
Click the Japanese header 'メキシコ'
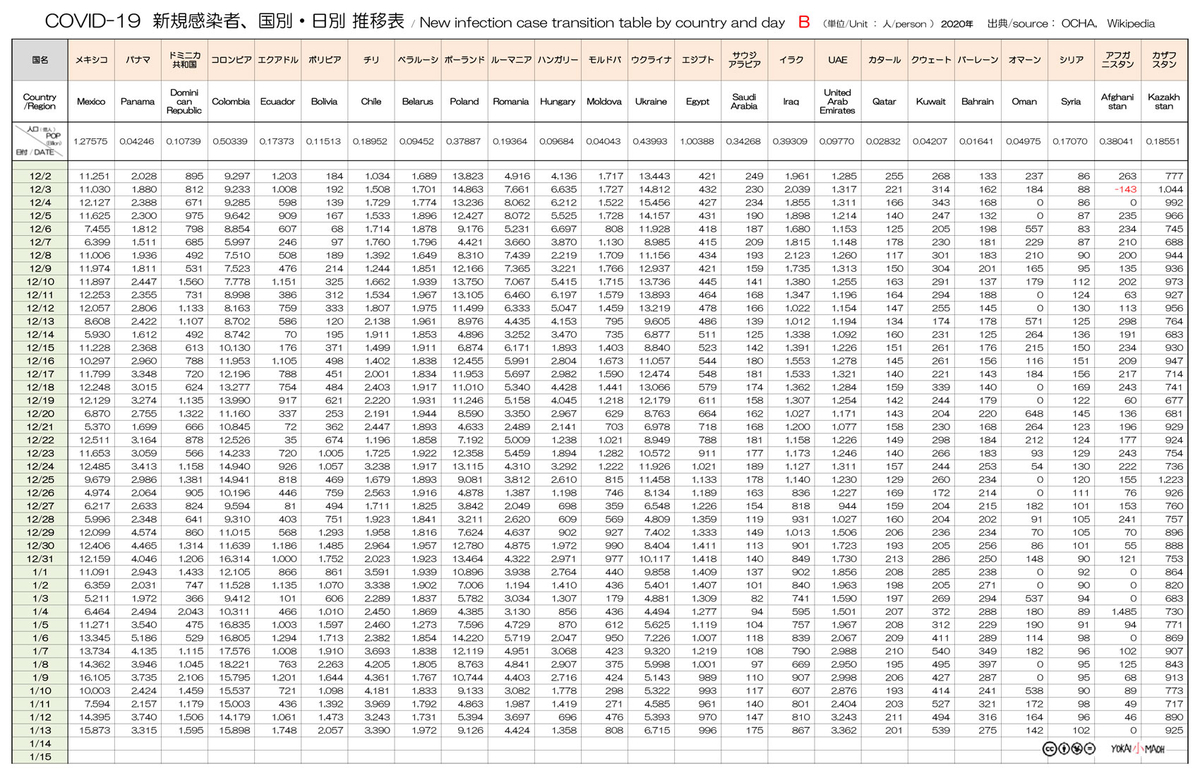click(x=91, y=60)
